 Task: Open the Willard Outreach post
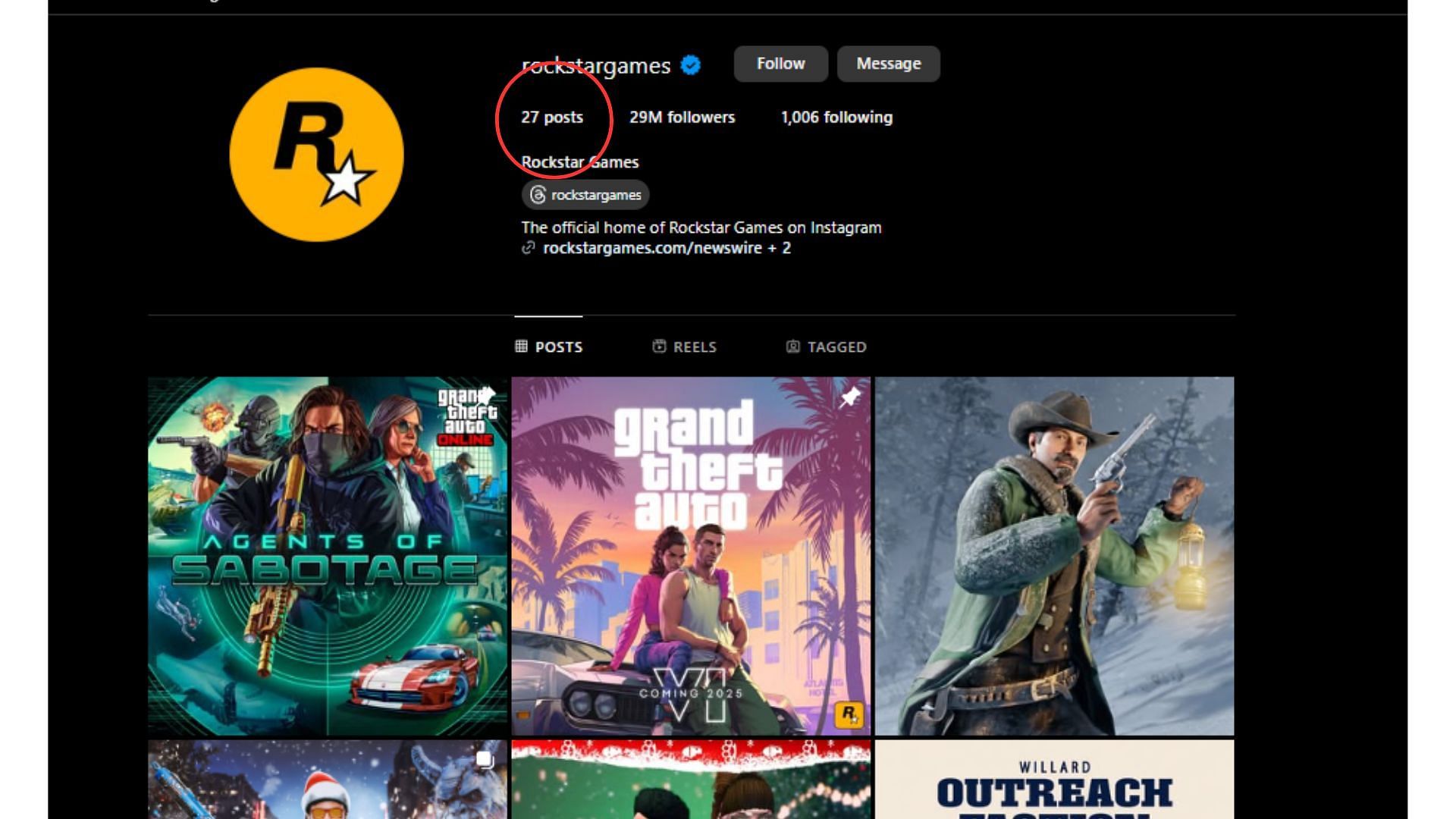1054,780
